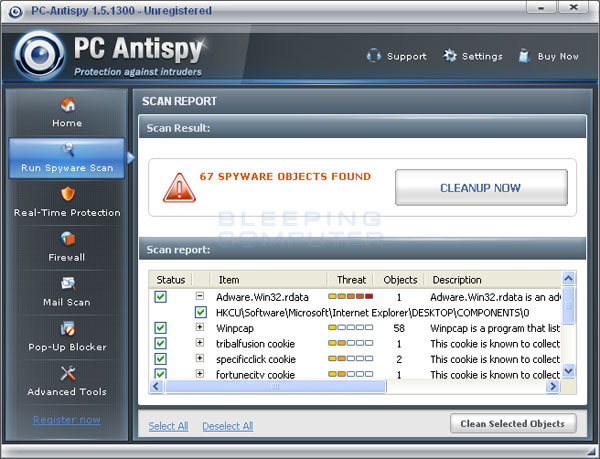Sort by the Status column header
The image size is (600, 459).
click(171, 280)
